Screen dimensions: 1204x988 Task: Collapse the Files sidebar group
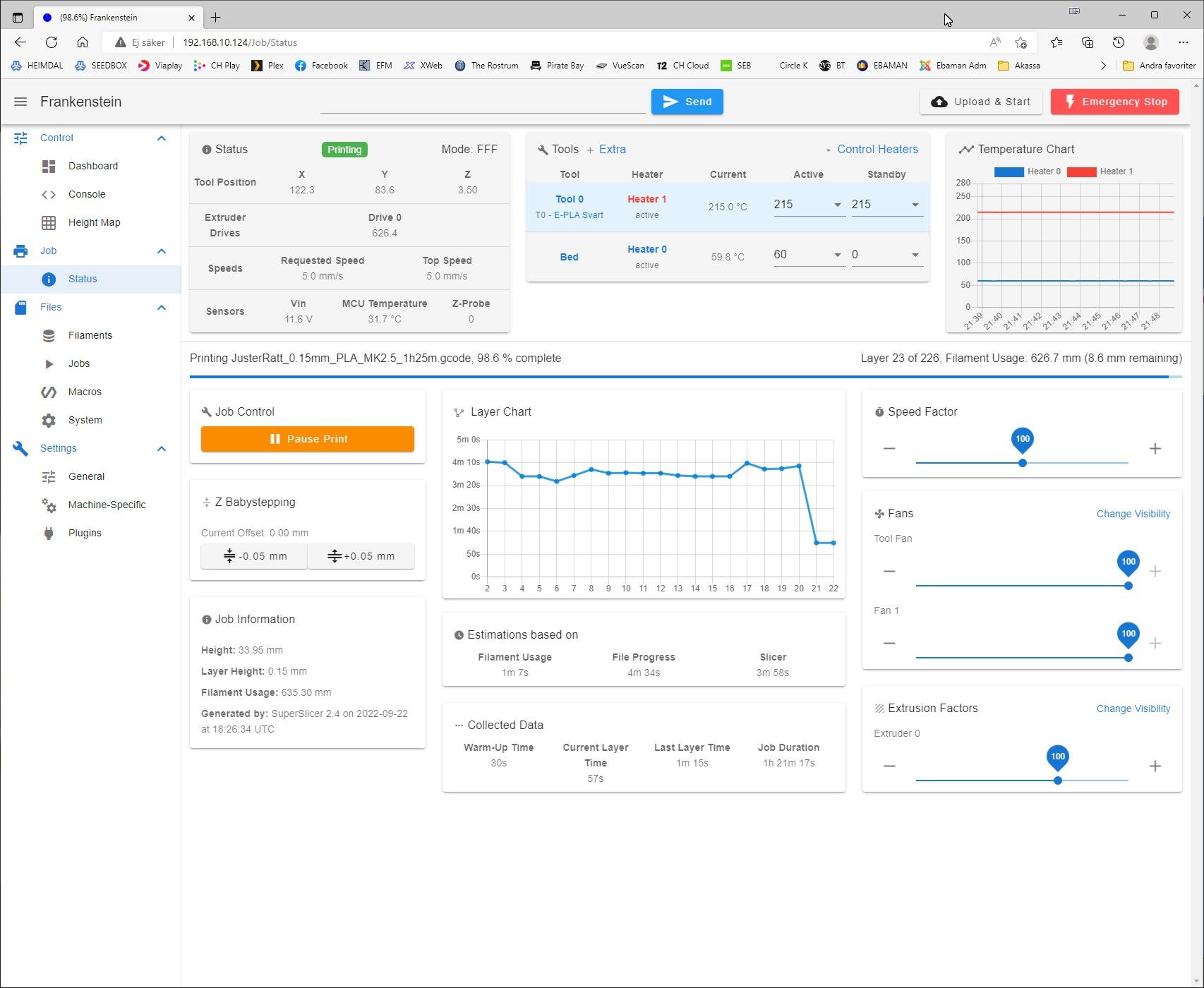[x=162, y=307]
